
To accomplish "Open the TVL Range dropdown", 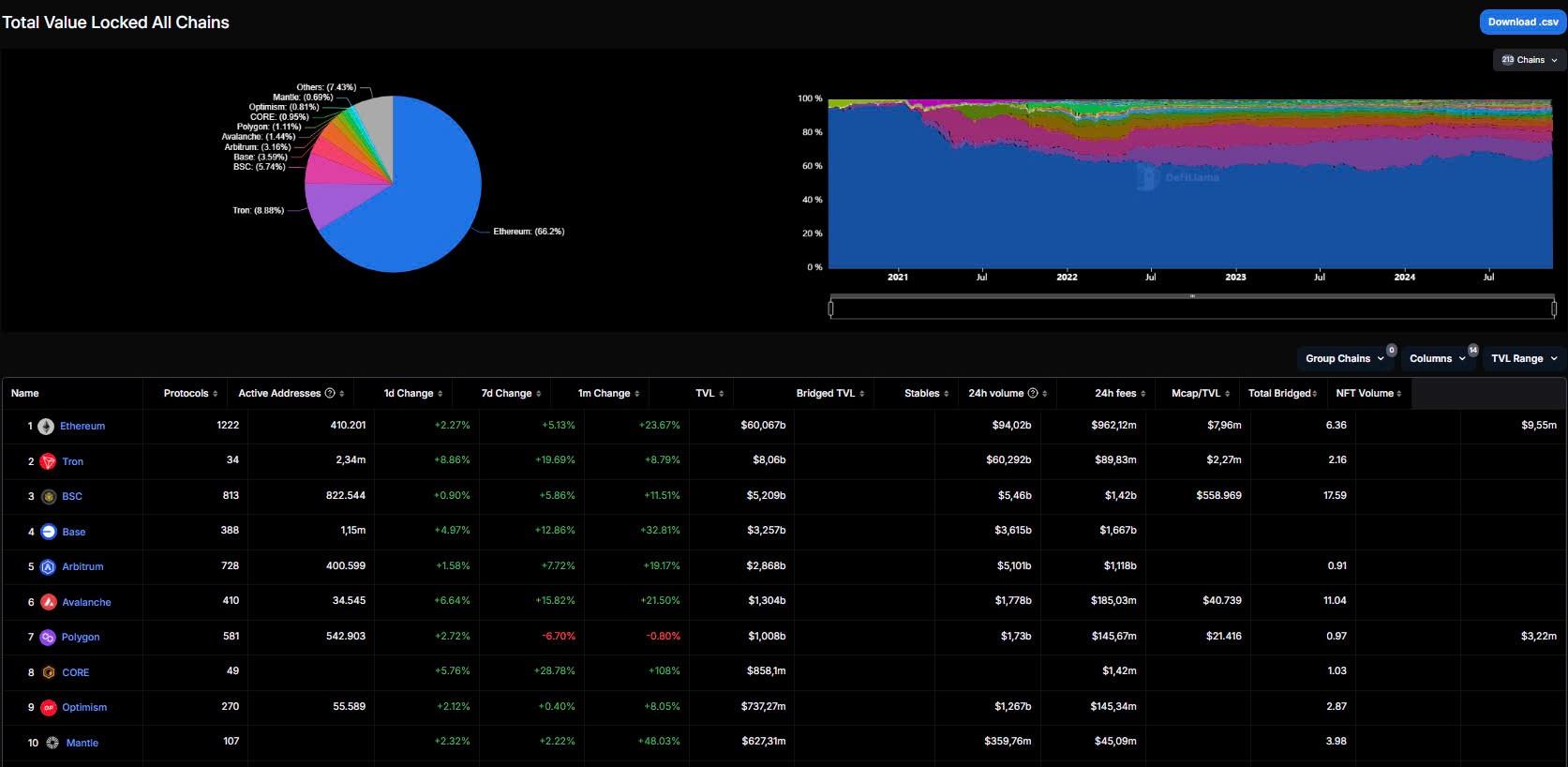I will (1523, 358).
